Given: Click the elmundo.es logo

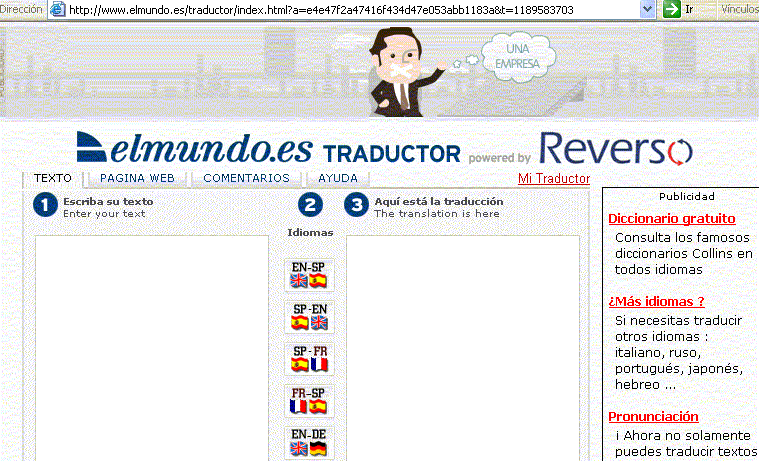Looking at the screenshot, I should pos(194,147).
